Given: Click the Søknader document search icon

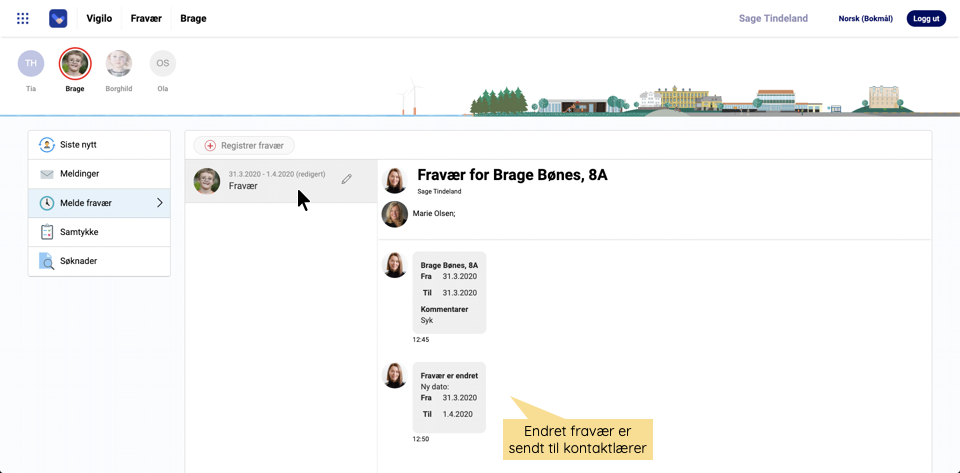Looking at the screenshot, I should 46,261.
